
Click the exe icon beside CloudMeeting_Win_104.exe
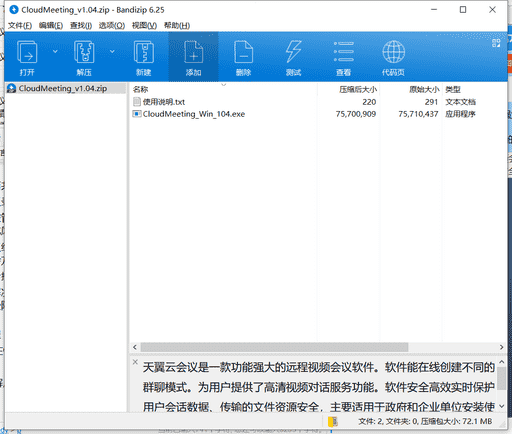coord(137,114)
